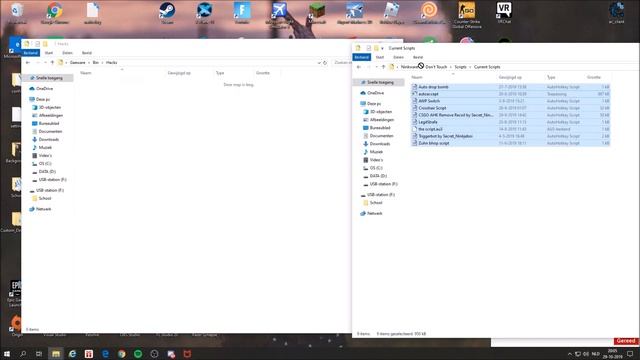
Task: Select Netwerk in Hacks window sidebar
Action: [x=43, y=209]
